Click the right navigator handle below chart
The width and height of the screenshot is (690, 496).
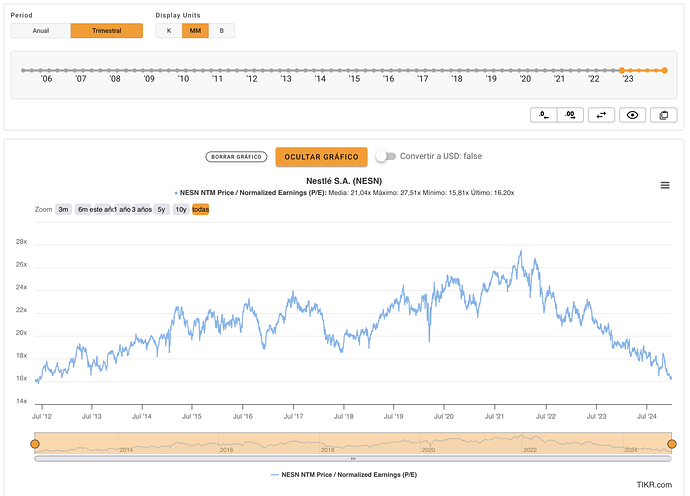(672, 444)
